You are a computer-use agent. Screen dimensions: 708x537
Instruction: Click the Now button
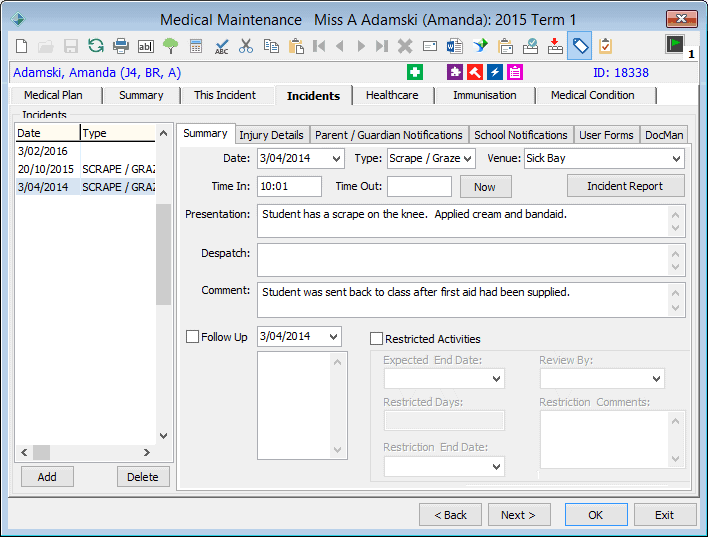point(485,187)
